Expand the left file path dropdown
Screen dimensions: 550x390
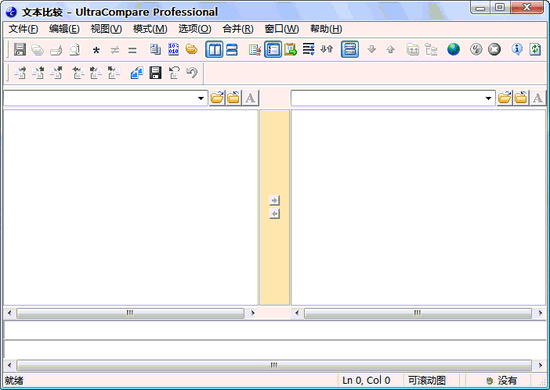(201, 98)
